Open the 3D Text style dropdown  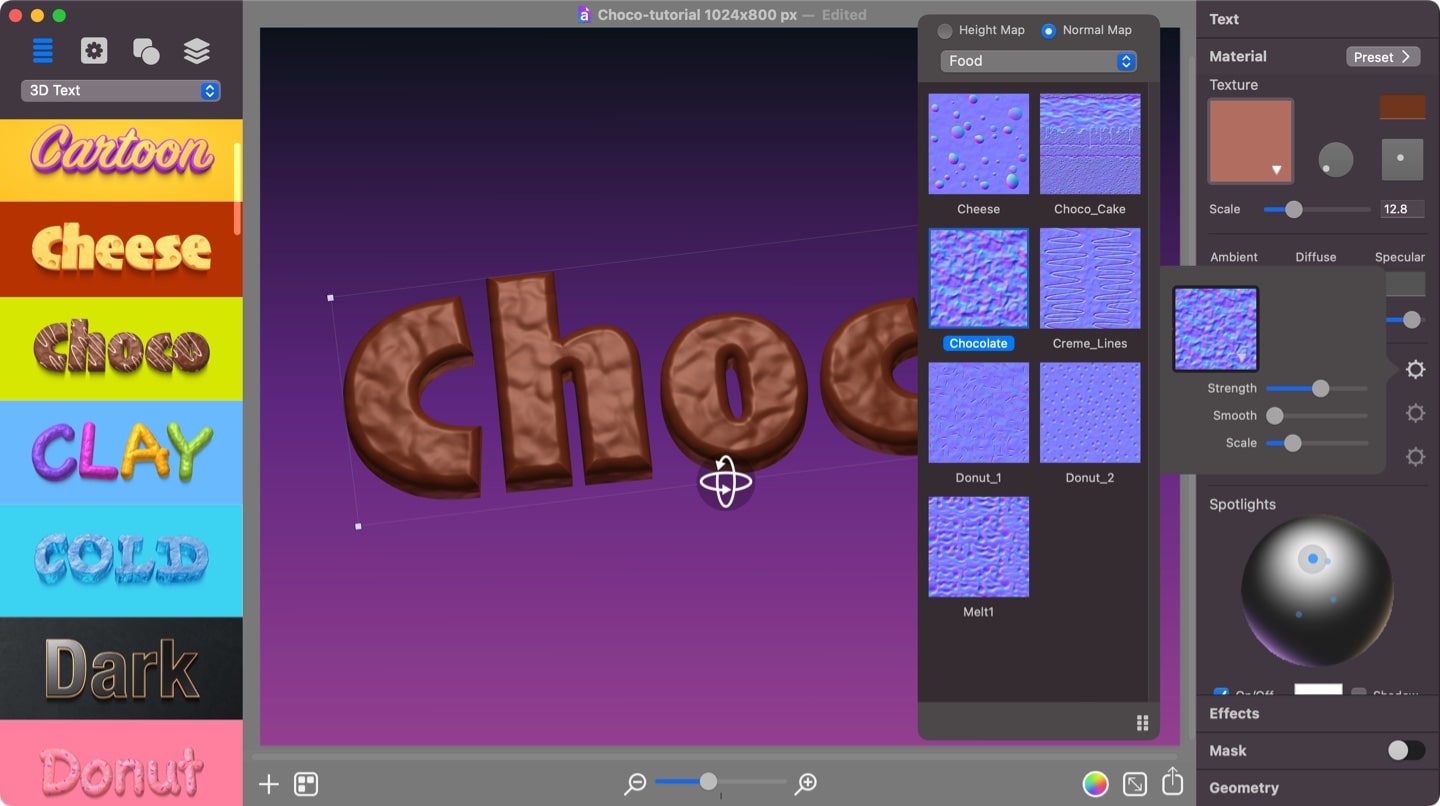pyautogui.click(x=120, y=90)
